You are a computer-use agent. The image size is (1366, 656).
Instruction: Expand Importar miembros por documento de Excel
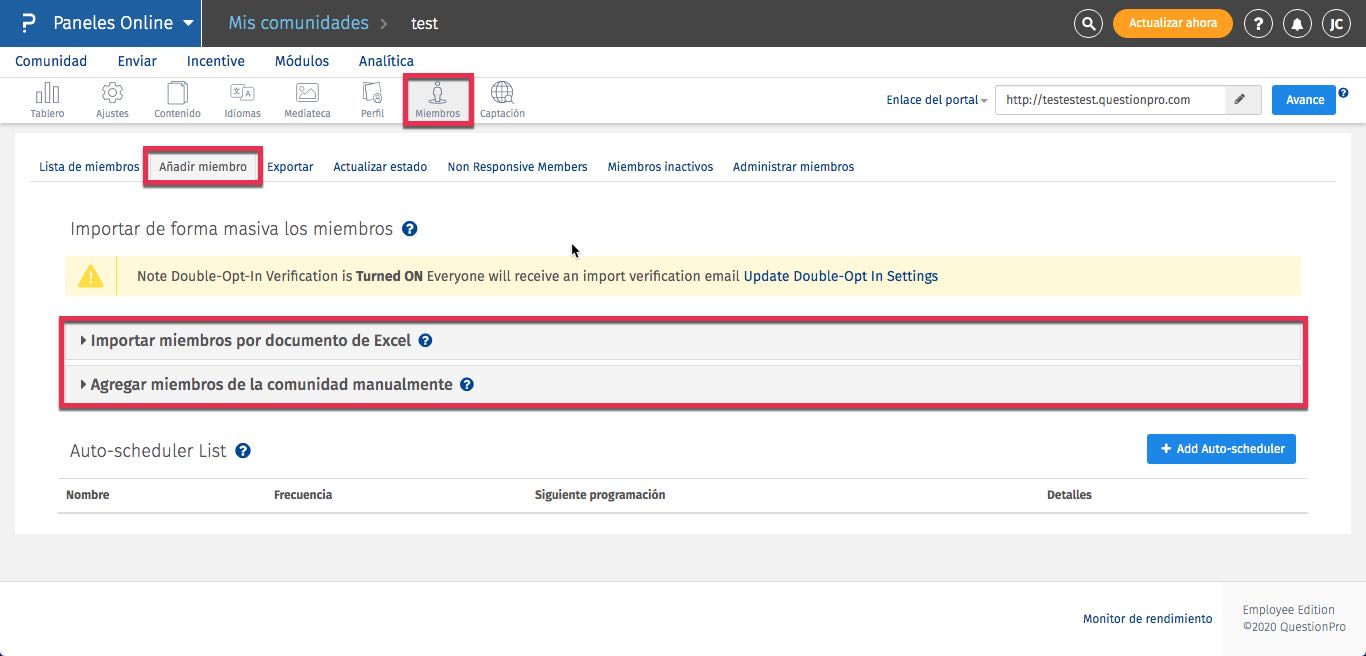coord(251,341)
